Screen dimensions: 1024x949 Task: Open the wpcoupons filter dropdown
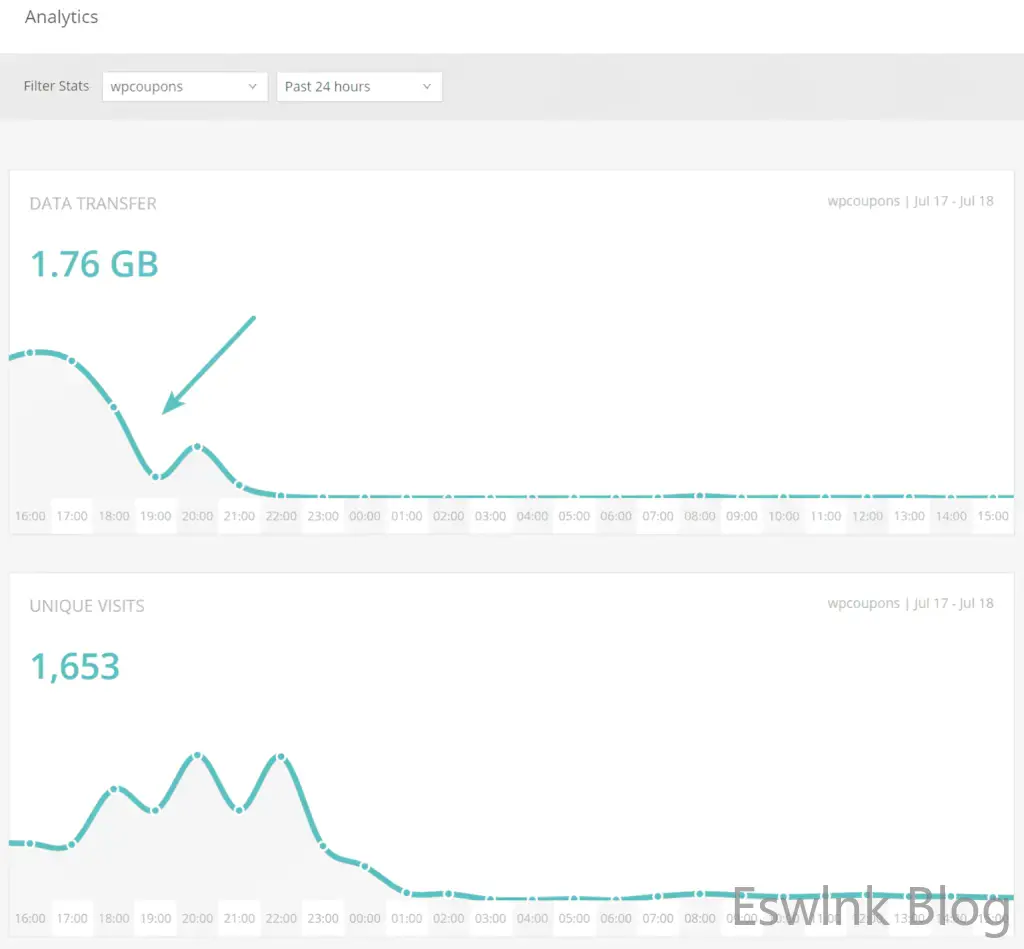coord(184,87)
